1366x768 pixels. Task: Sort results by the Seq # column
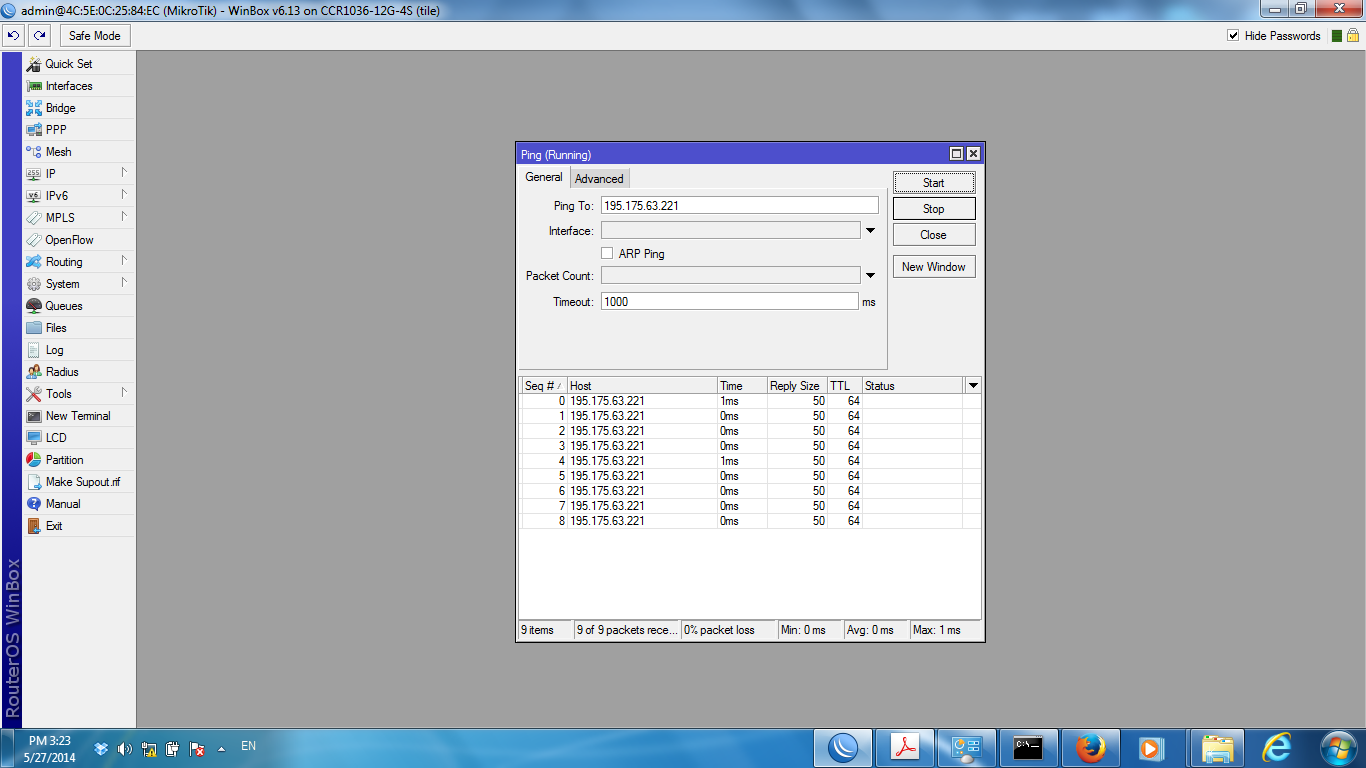point(544,386)
